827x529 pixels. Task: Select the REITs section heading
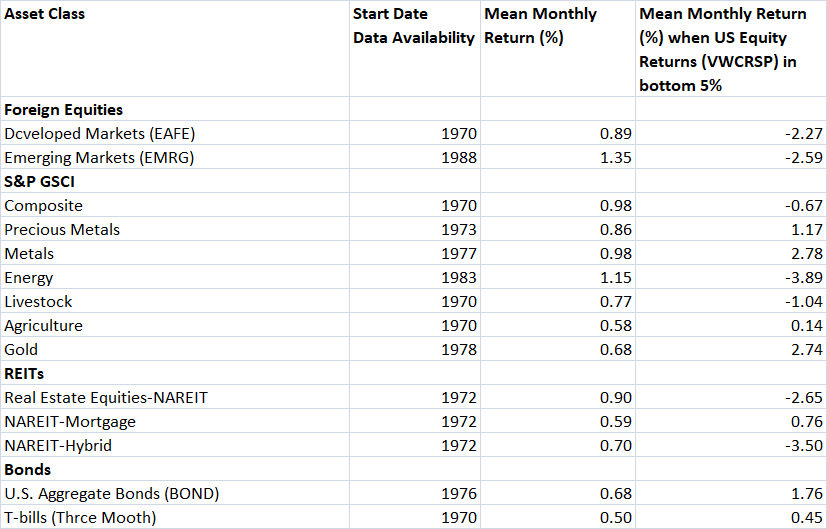pos(24,373)
